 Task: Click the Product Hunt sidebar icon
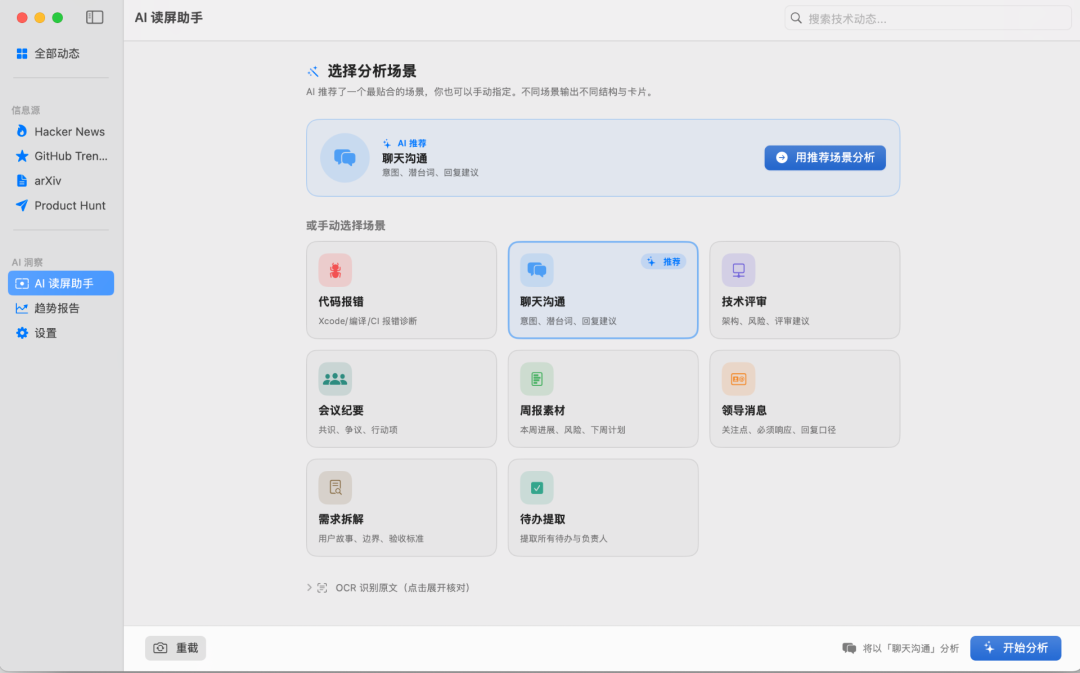click(x=22, y=205)
